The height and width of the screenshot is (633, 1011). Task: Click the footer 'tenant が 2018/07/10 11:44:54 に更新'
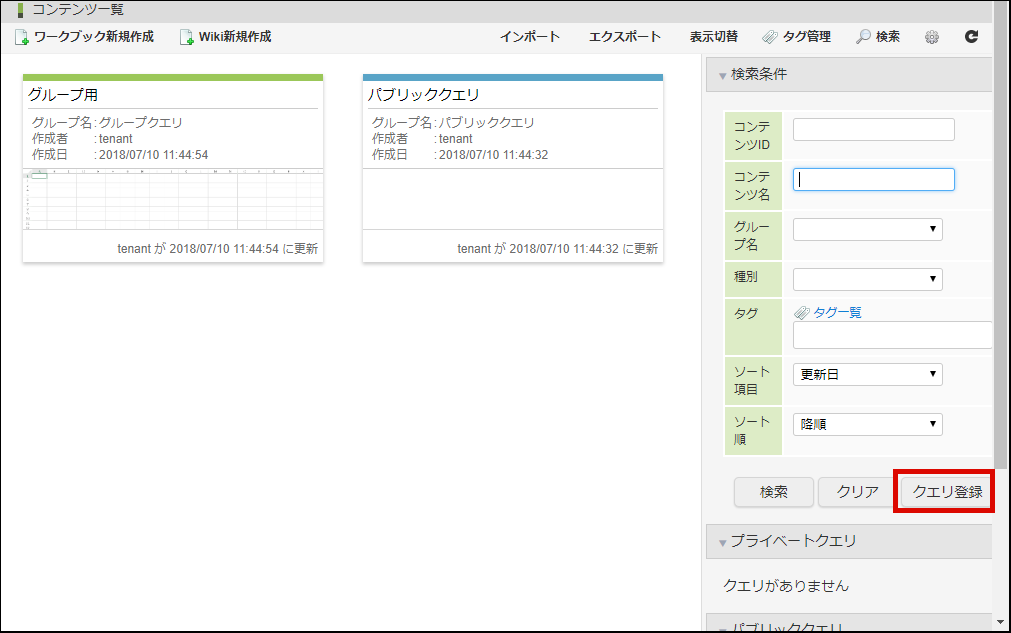click(217, 249)
